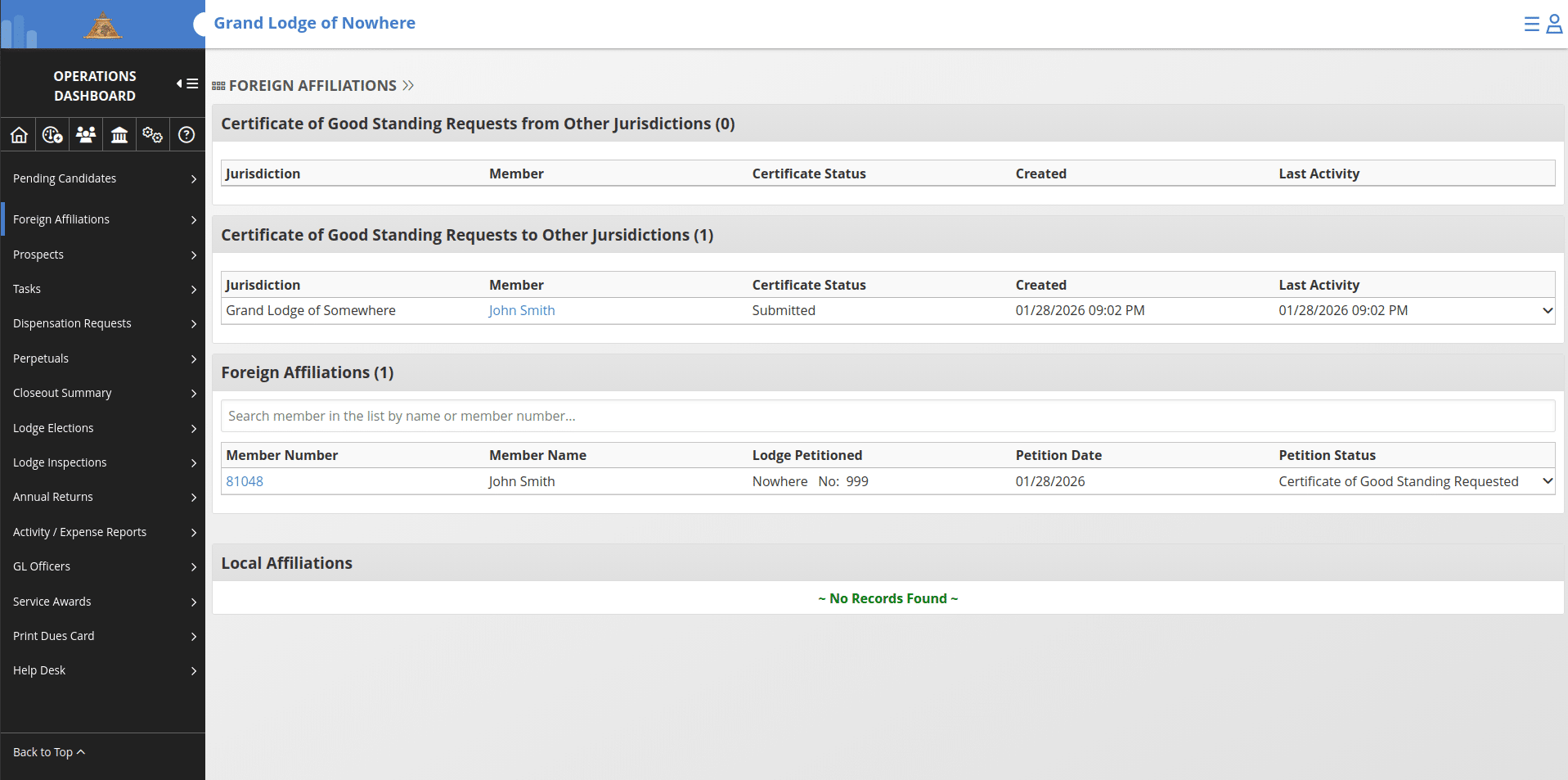Viewport: 1568px width, 780px height.
Task: Expand Annual Returns menu chevron
Action: pyautogui.click(x=194, y=497)
